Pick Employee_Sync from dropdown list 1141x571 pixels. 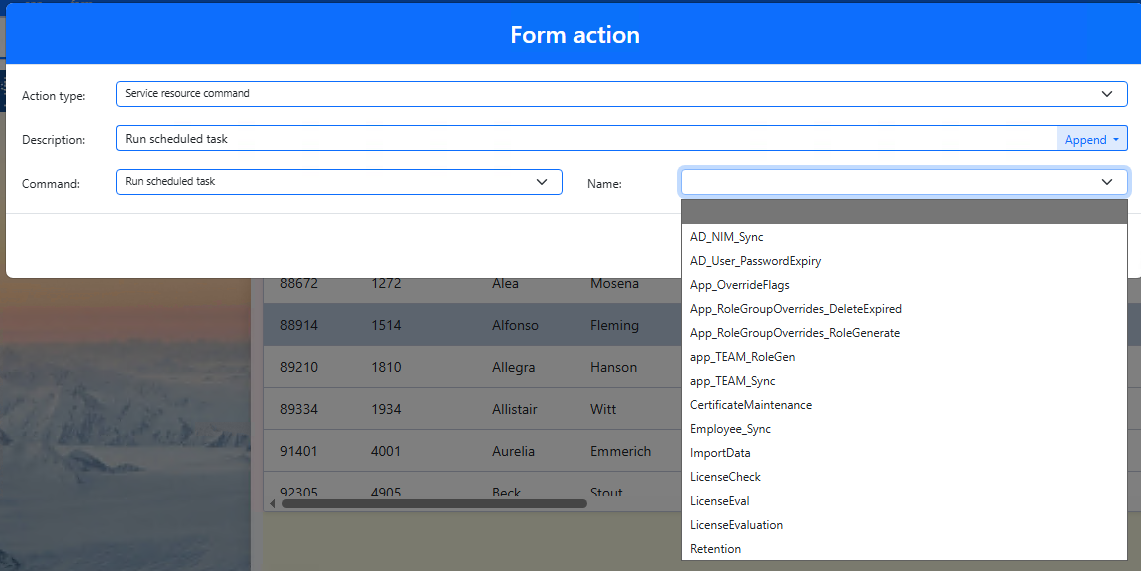[x=904, y=428]
